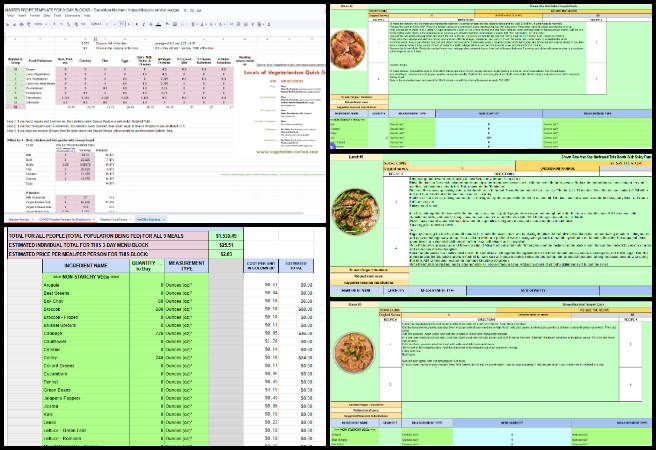Select the $1,530.45 total cell
The height and width of the screenshot is (450, 656).
[226, 236]
